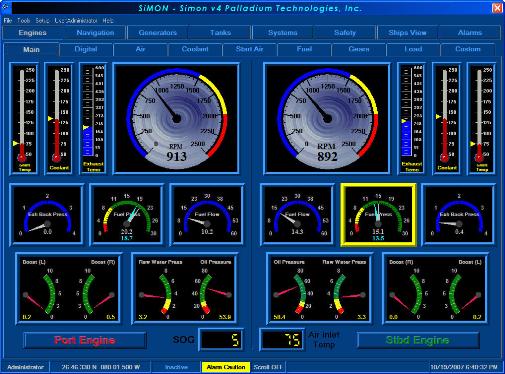
Task: Click port Fuel Flow gauge reading 10.2
Action: (207, 215)
